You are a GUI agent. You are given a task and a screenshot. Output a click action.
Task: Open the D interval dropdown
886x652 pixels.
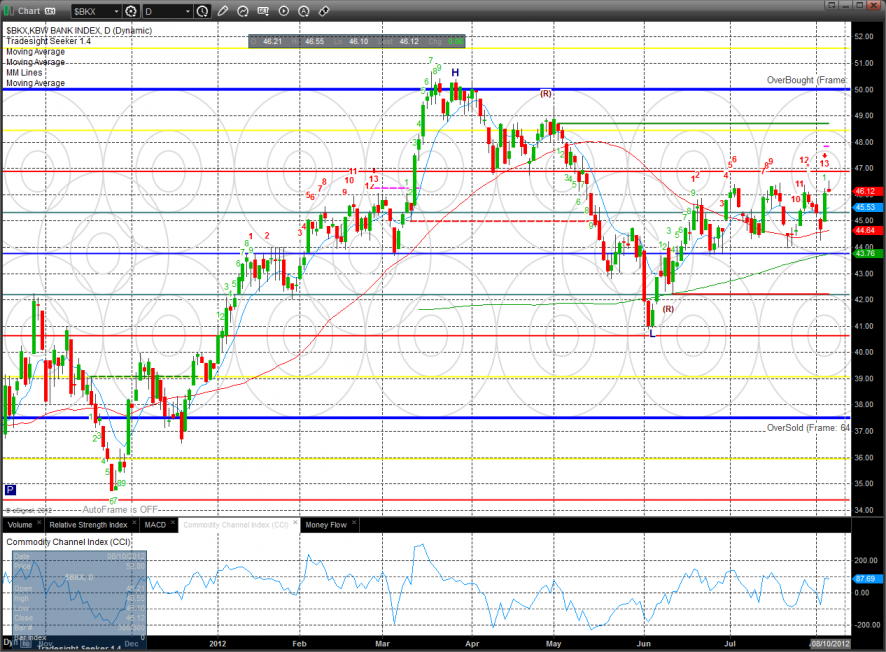(x=166, y=11)
